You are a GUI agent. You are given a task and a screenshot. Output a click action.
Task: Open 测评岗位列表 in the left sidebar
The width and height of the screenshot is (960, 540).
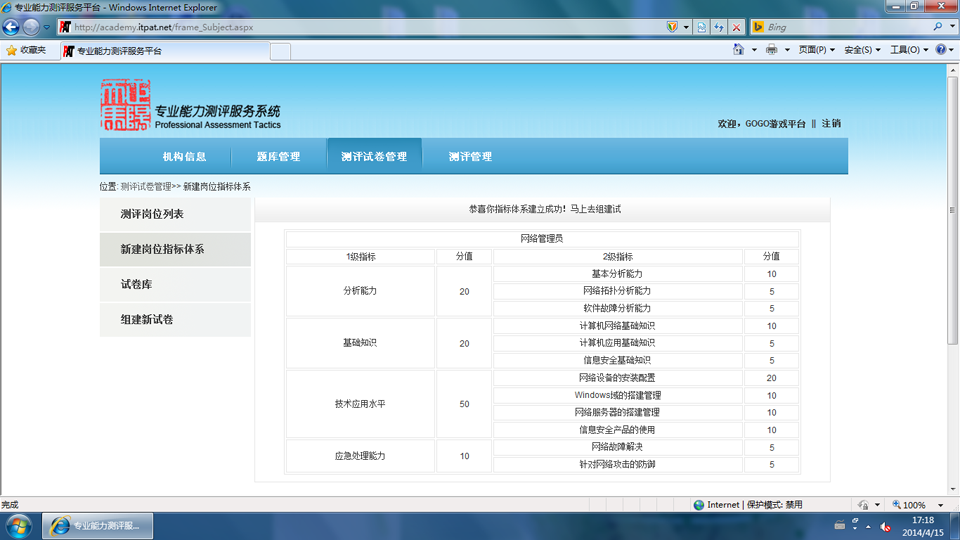coord(175,214)
